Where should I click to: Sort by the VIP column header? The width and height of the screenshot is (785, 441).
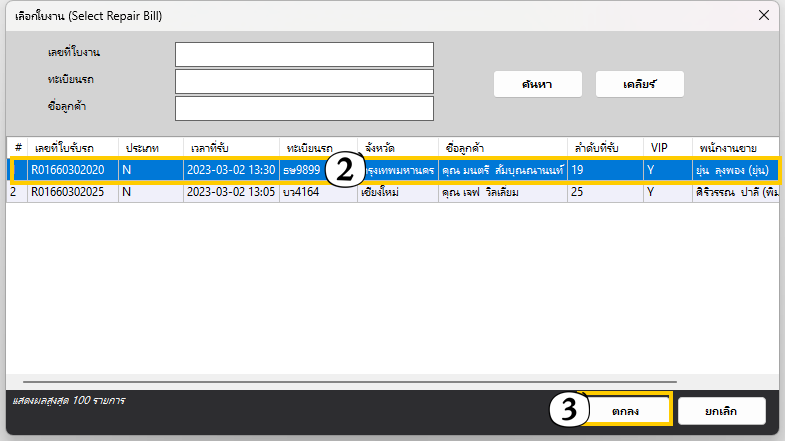click(667, 146)
